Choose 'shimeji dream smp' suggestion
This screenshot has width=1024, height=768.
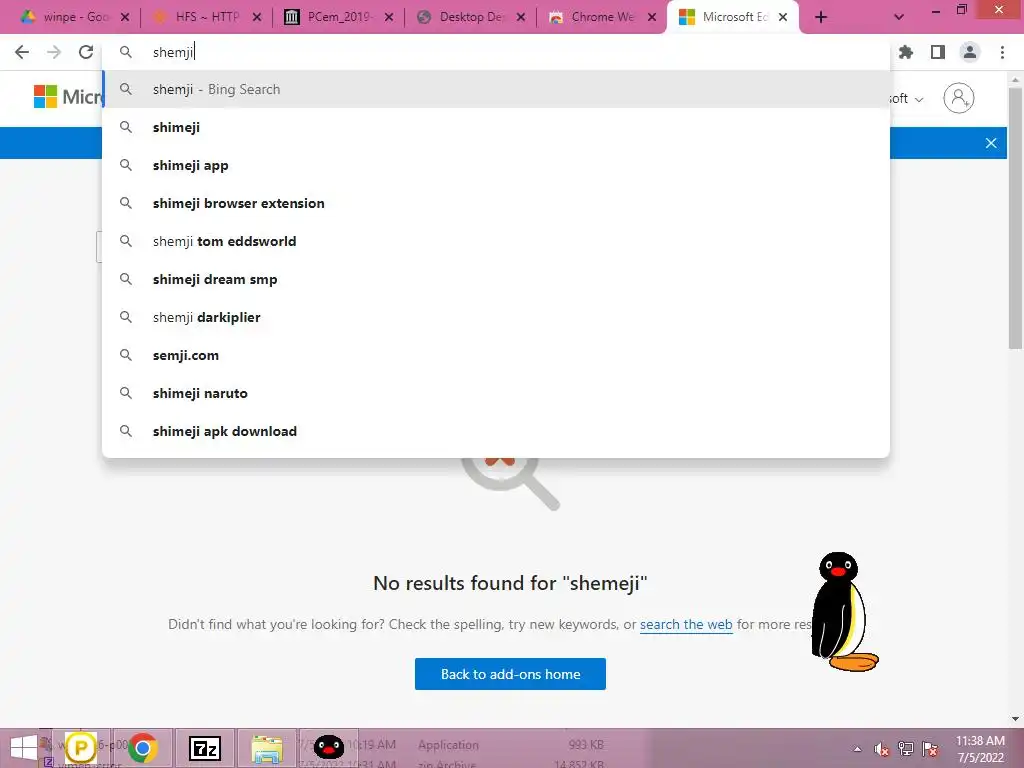tap(496, 279)
